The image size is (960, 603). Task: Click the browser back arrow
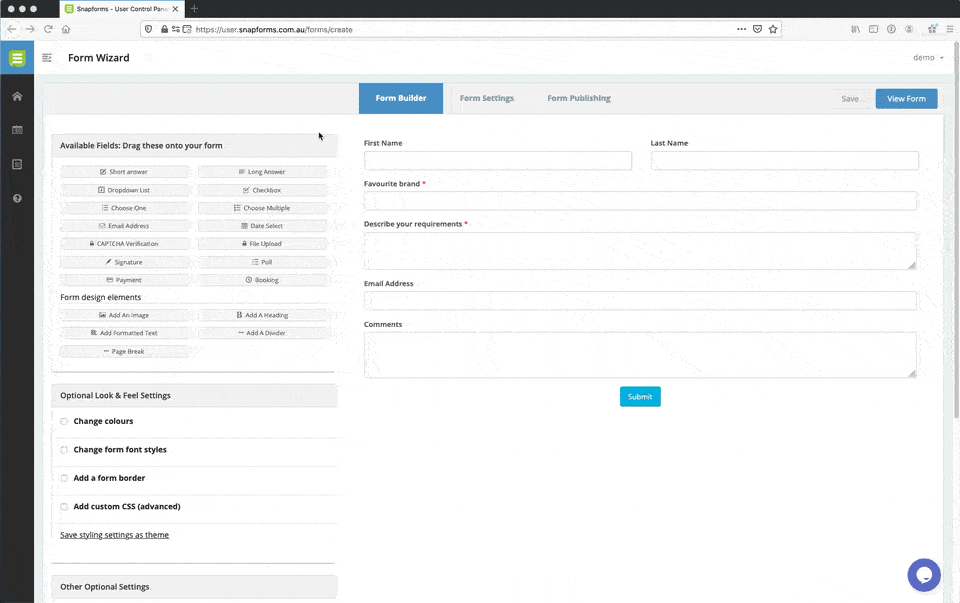(x=12, y=29)
